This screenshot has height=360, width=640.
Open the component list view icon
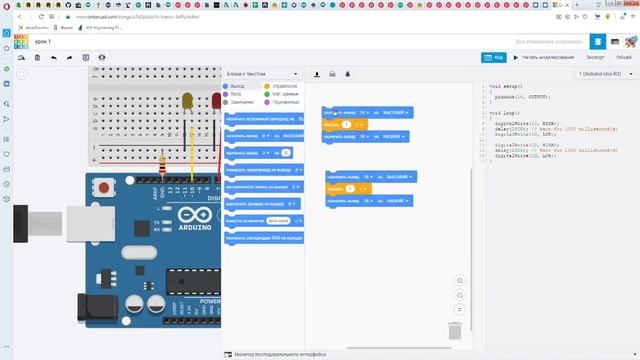pyautogui.click(x=615, y=42)
